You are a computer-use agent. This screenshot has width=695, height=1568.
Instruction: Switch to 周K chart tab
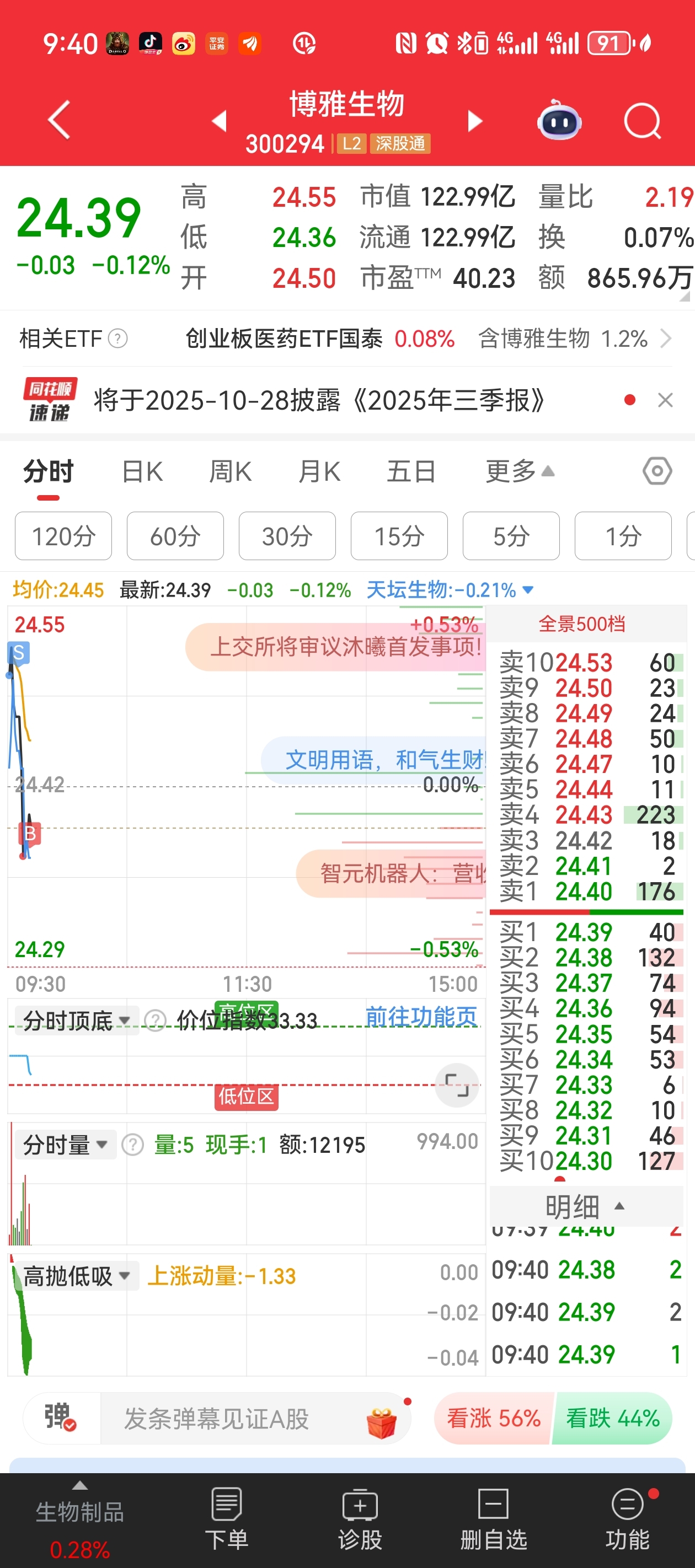point(230,472)
